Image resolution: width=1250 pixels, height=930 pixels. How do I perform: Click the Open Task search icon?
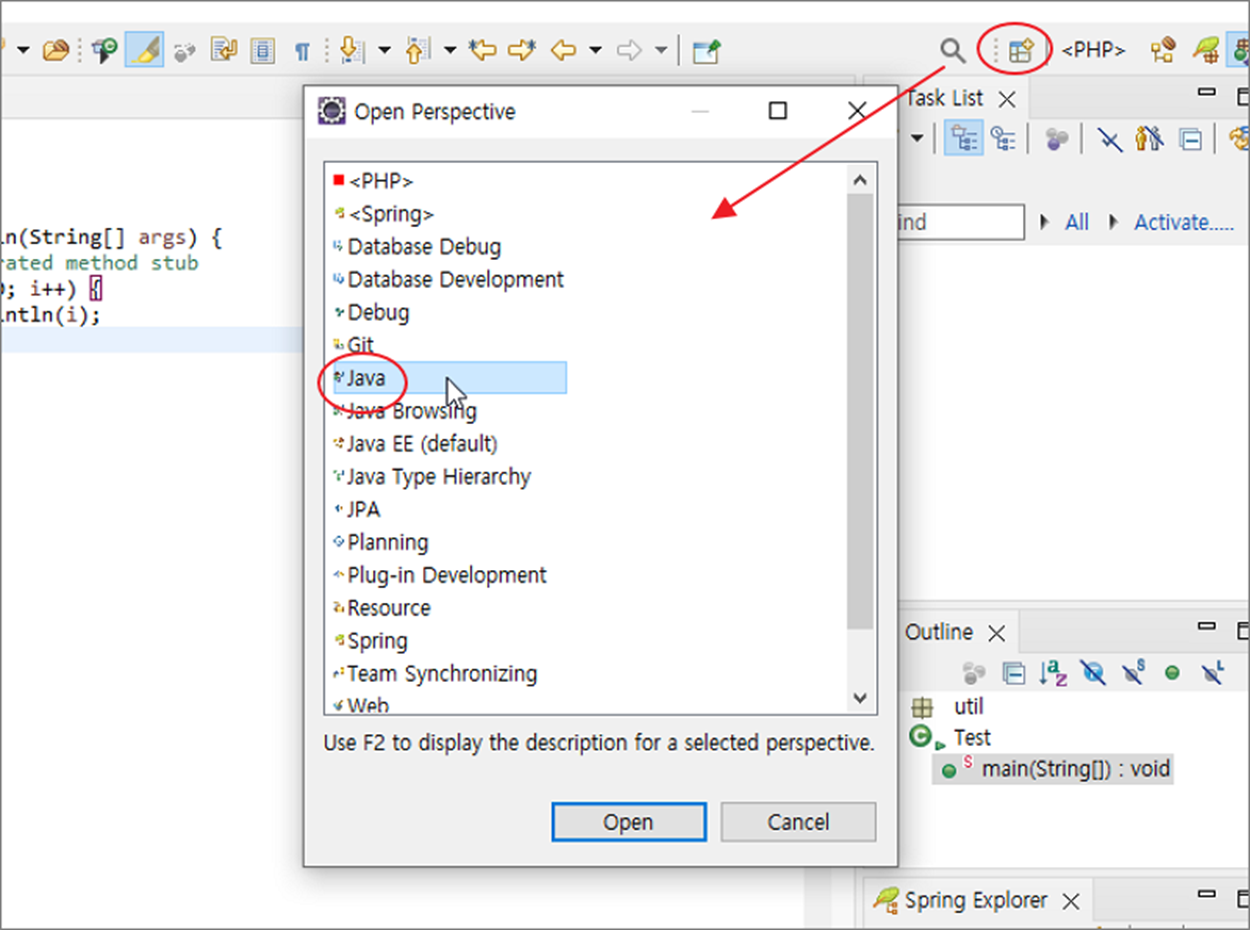(104, 50)
